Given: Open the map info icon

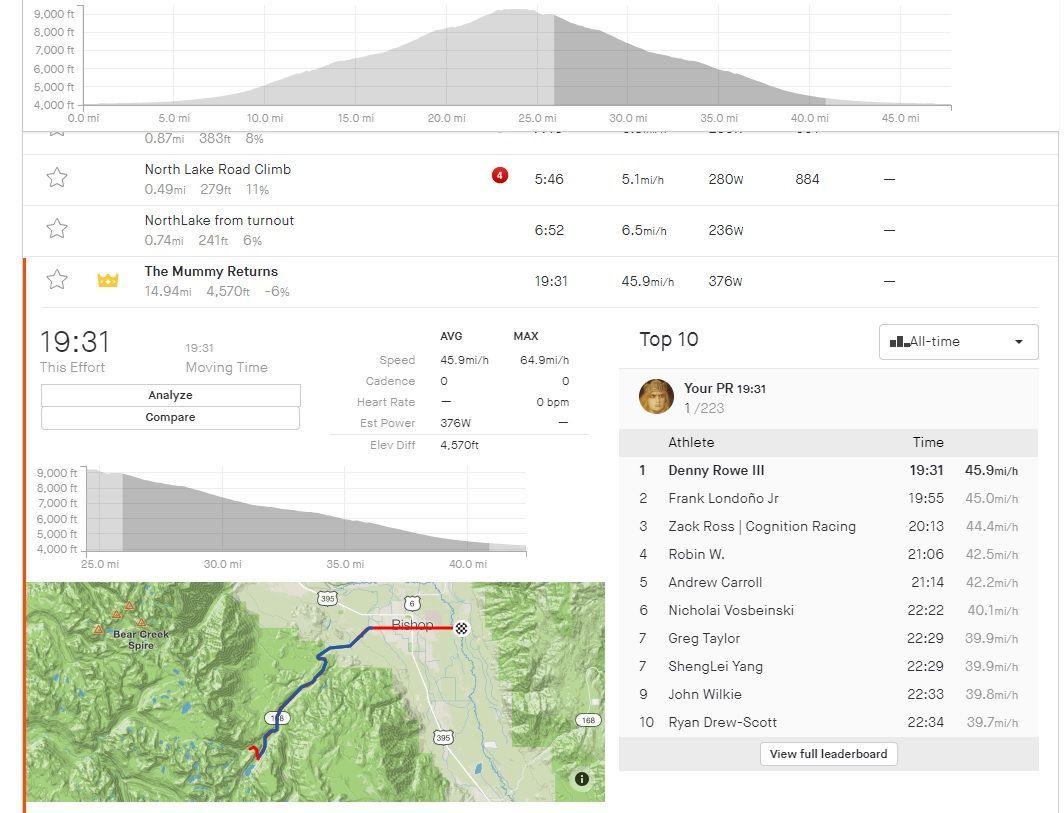Looking at the screenshot, I should click(582, 779).
